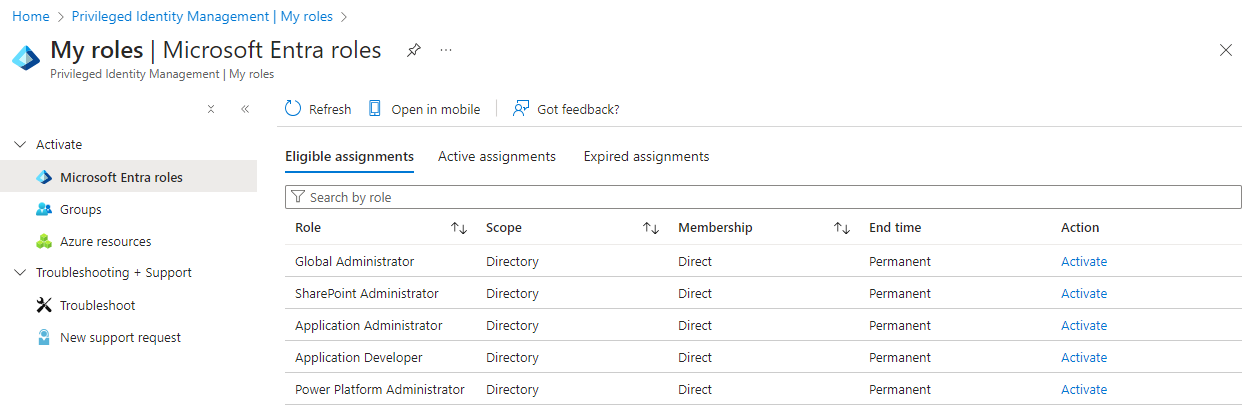Pin the My roles page
The image size is (1247, 414).
tap(414, 50)
